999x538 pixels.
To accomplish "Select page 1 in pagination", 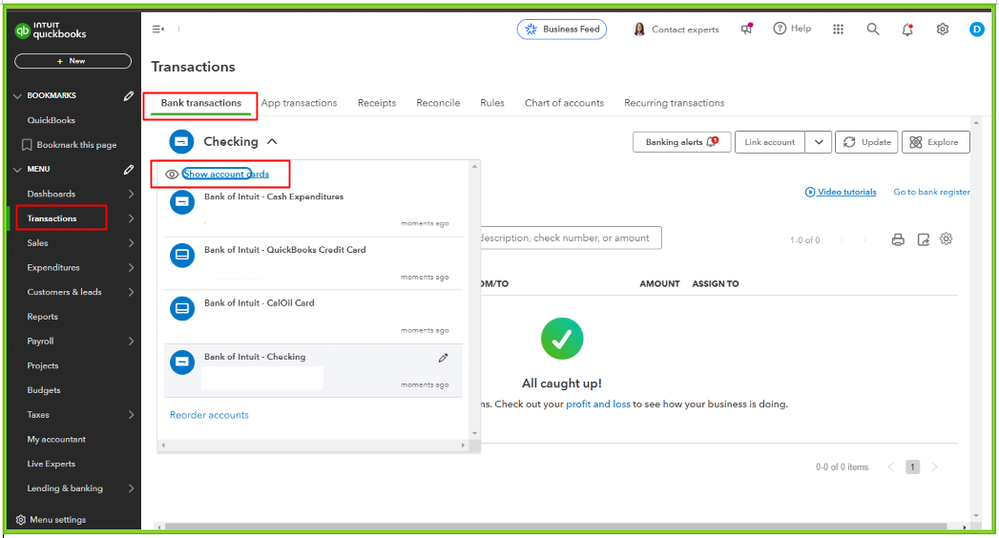I will click(912, 467).
